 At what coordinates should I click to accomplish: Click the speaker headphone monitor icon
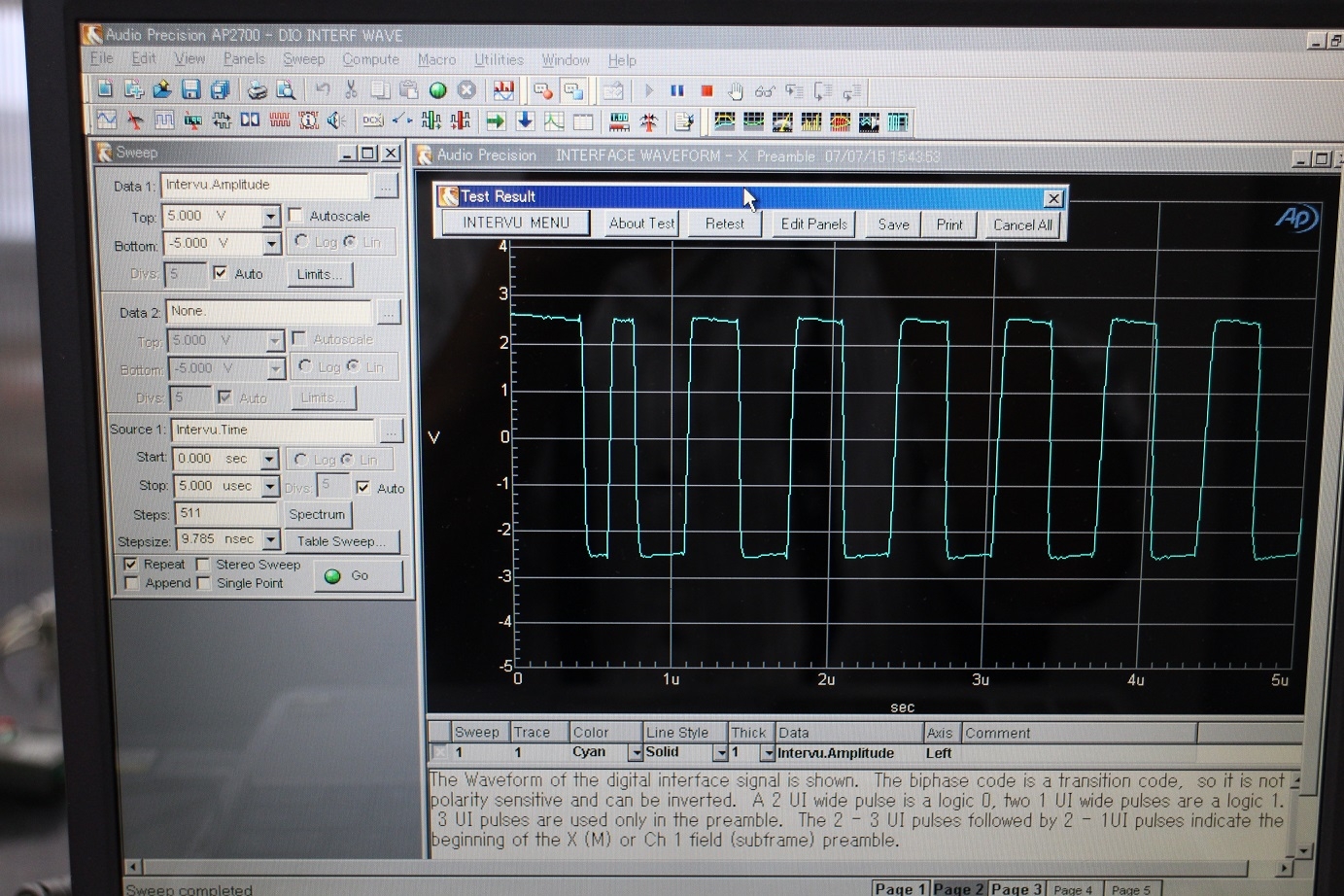336,121
